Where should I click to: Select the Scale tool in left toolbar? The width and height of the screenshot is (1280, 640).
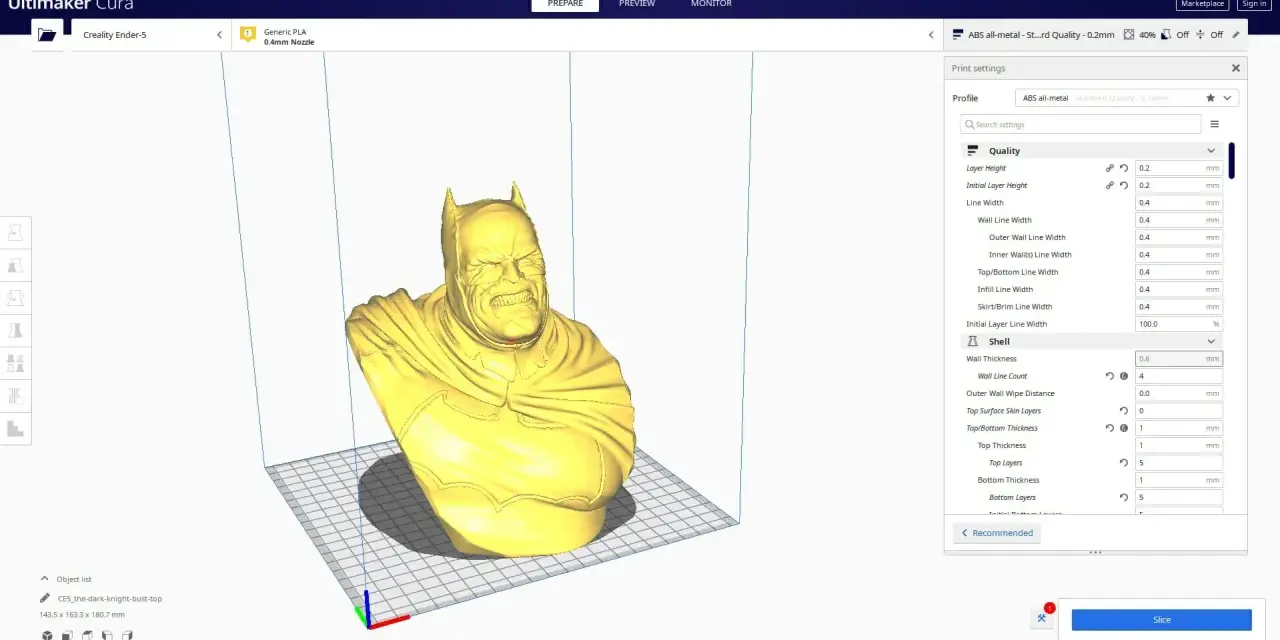(15, 265)
